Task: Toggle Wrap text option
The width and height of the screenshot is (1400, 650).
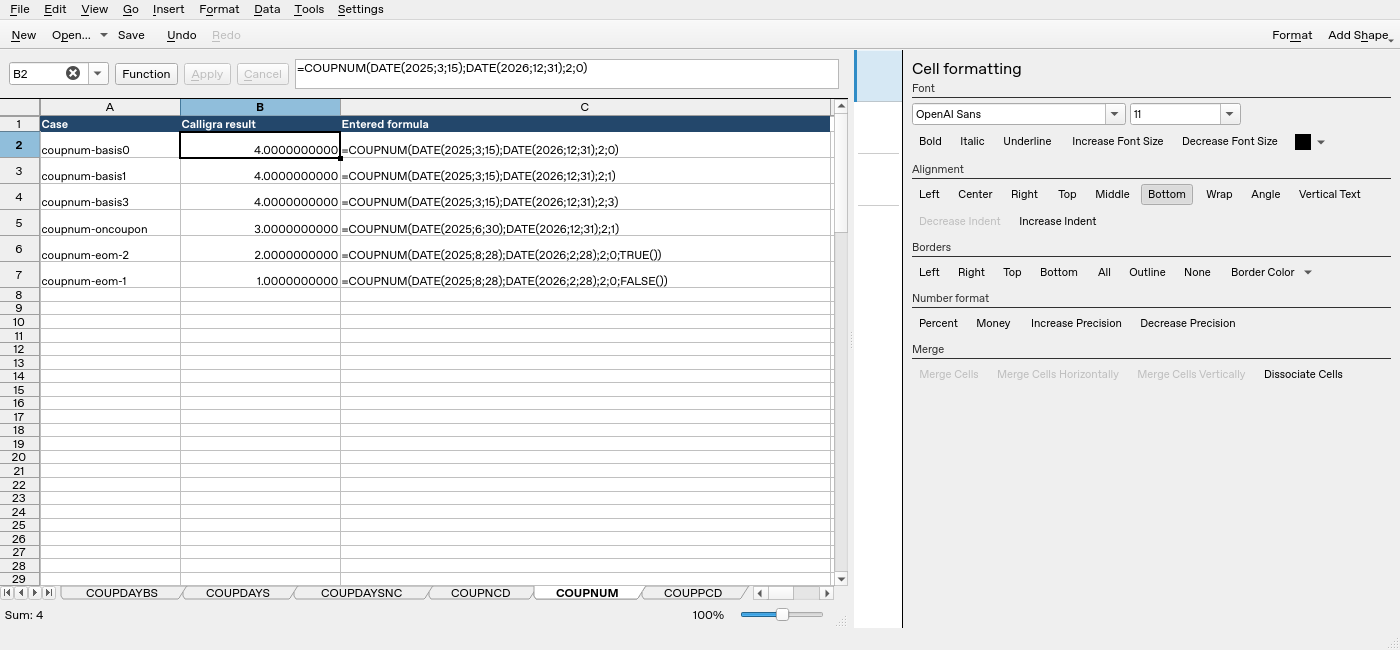Action: [1219, 194]
